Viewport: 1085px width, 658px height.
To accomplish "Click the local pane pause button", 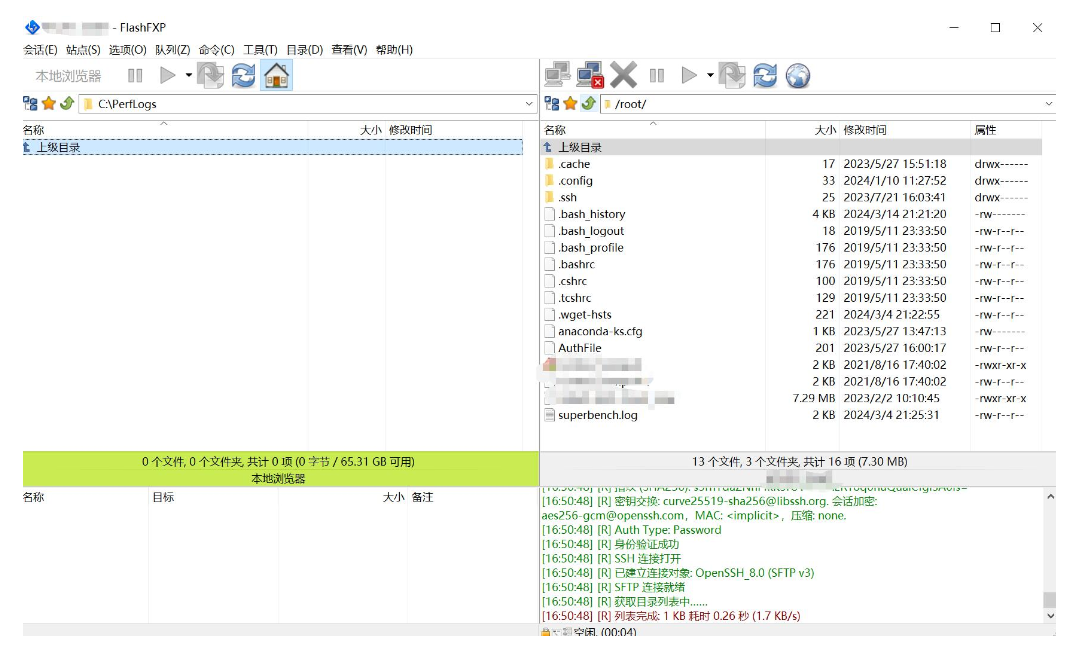I will 135,75.
